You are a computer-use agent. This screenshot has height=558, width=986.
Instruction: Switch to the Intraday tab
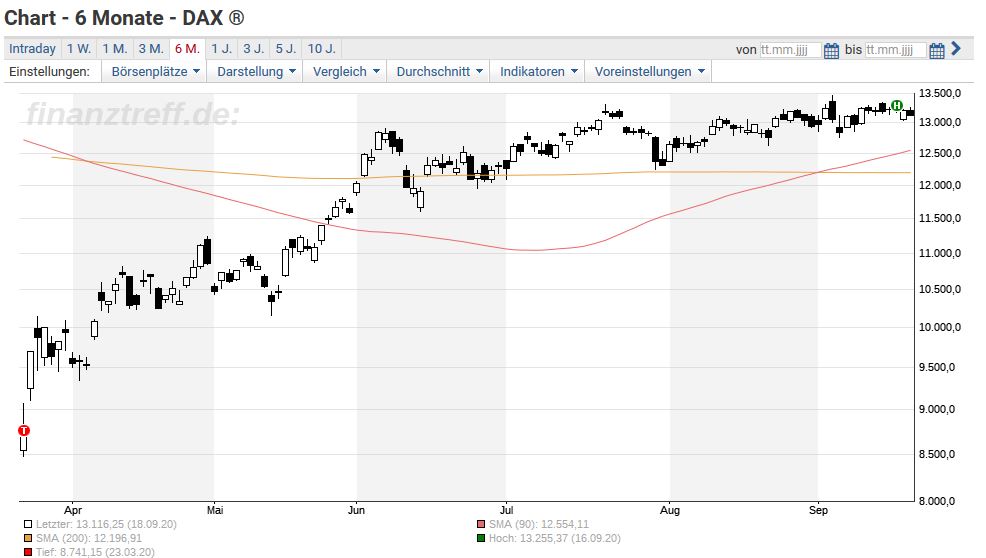32,48
